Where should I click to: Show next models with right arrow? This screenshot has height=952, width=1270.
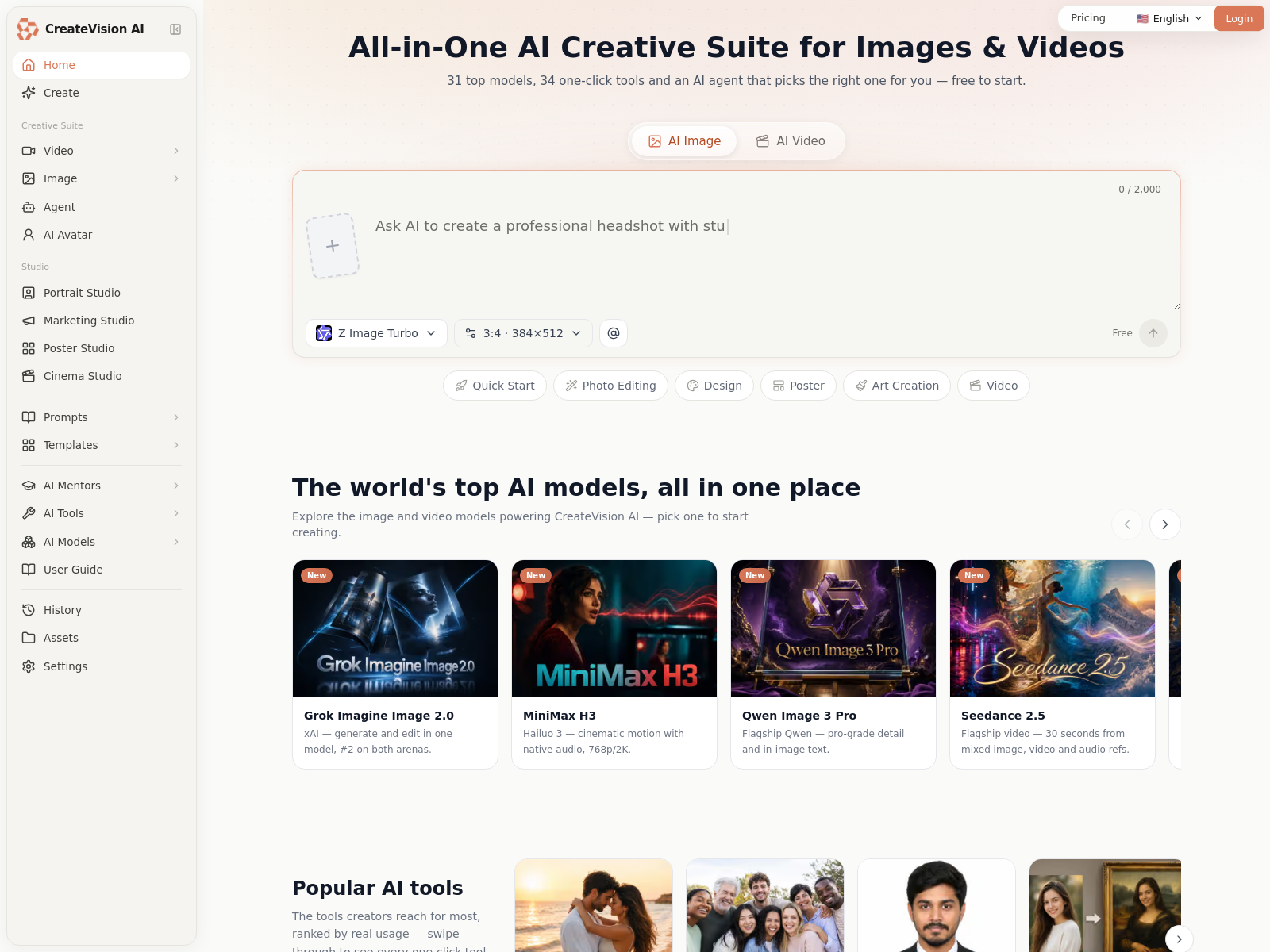pos(1165,524)
